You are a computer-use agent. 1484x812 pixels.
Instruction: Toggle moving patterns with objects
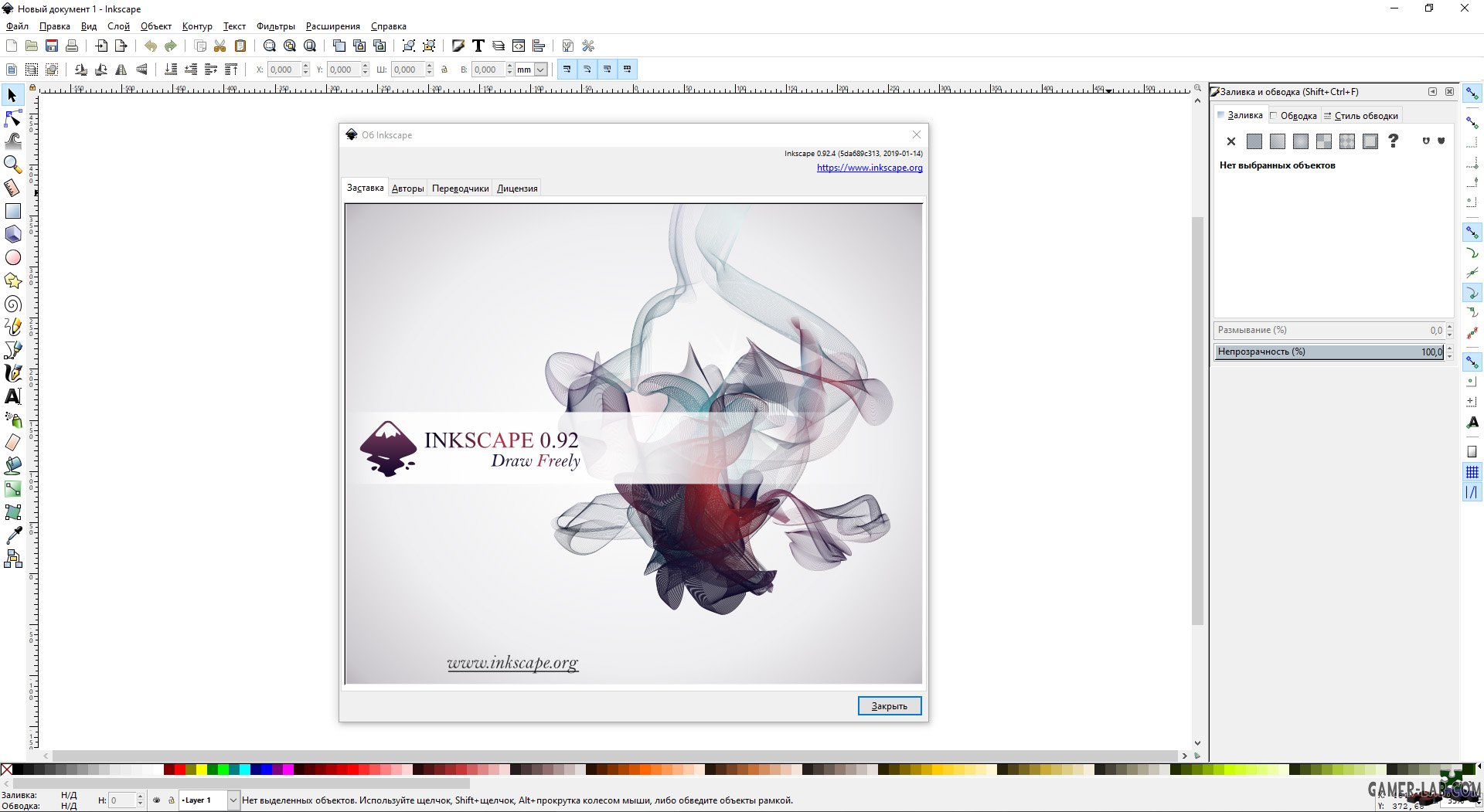[628, 70]
